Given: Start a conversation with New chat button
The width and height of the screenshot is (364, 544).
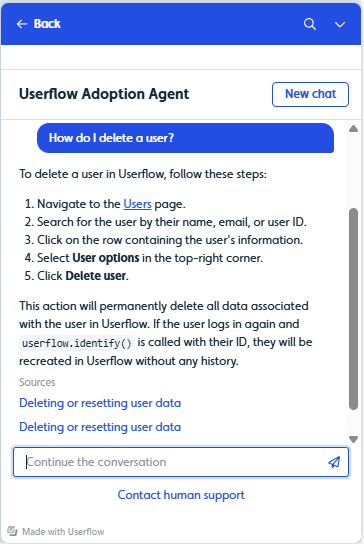Looking at the screenshot, I should [310, 94].
